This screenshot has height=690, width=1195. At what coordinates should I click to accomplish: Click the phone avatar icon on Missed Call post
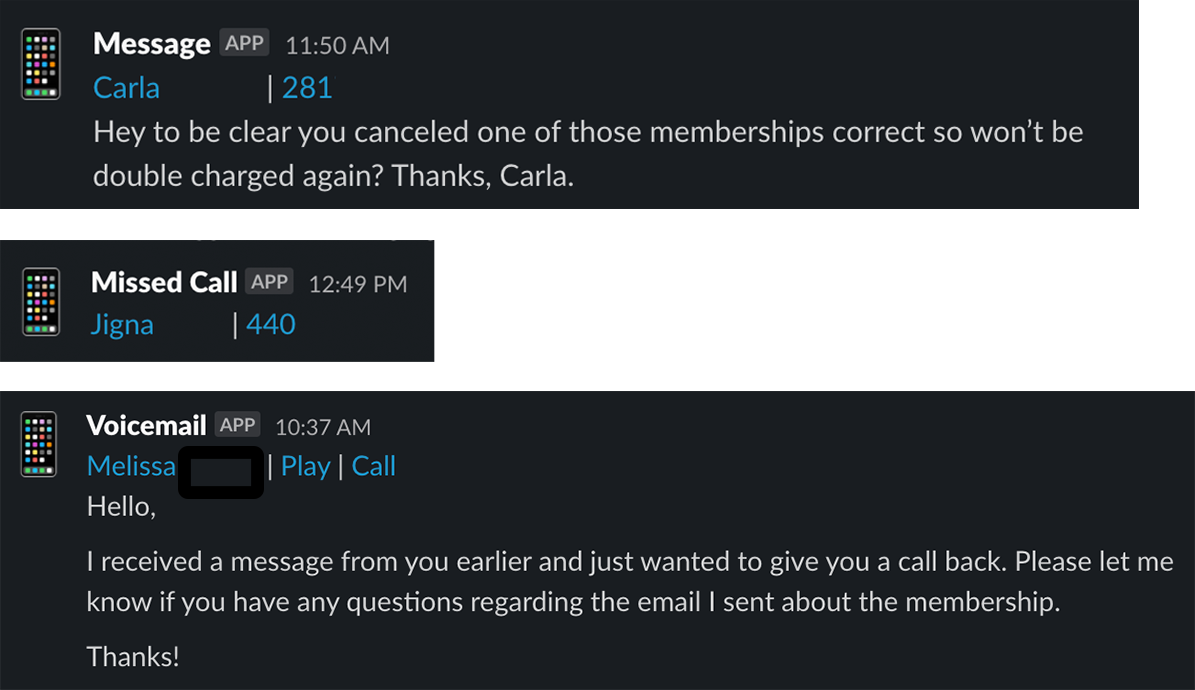coord(41,301)
